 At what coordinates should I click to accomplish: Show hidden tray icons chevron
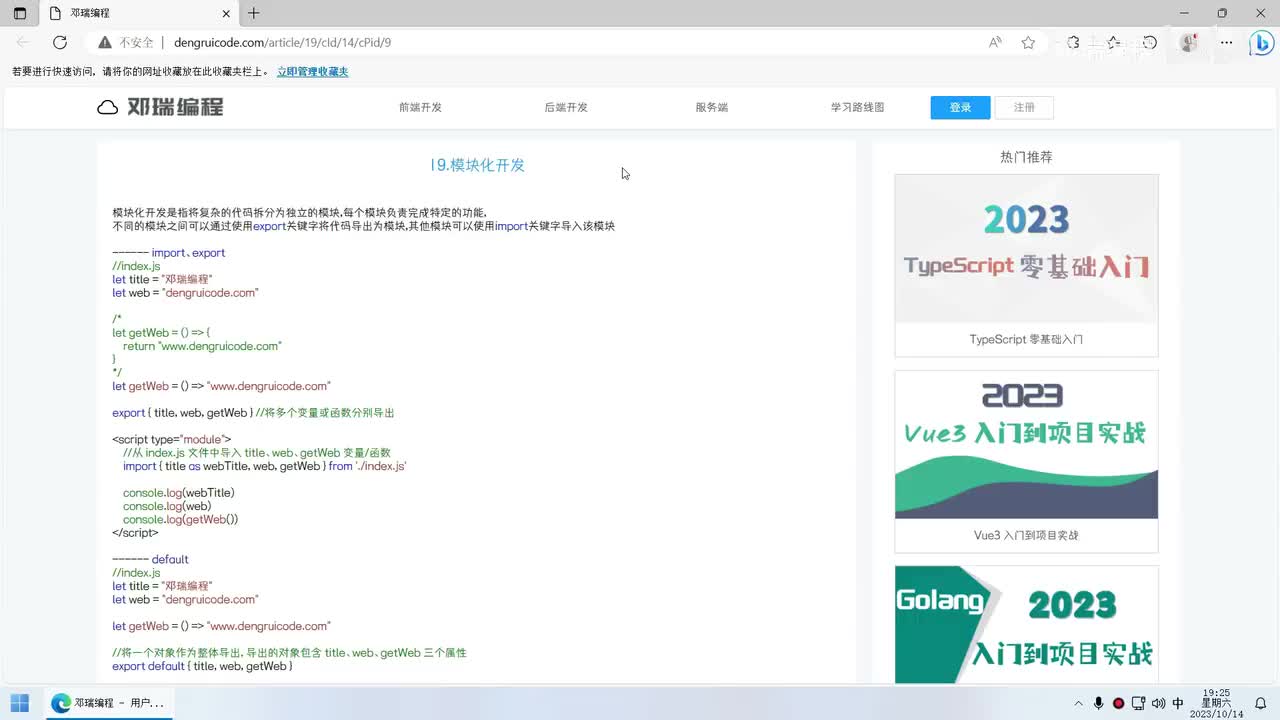click(x=1079, y=703)
